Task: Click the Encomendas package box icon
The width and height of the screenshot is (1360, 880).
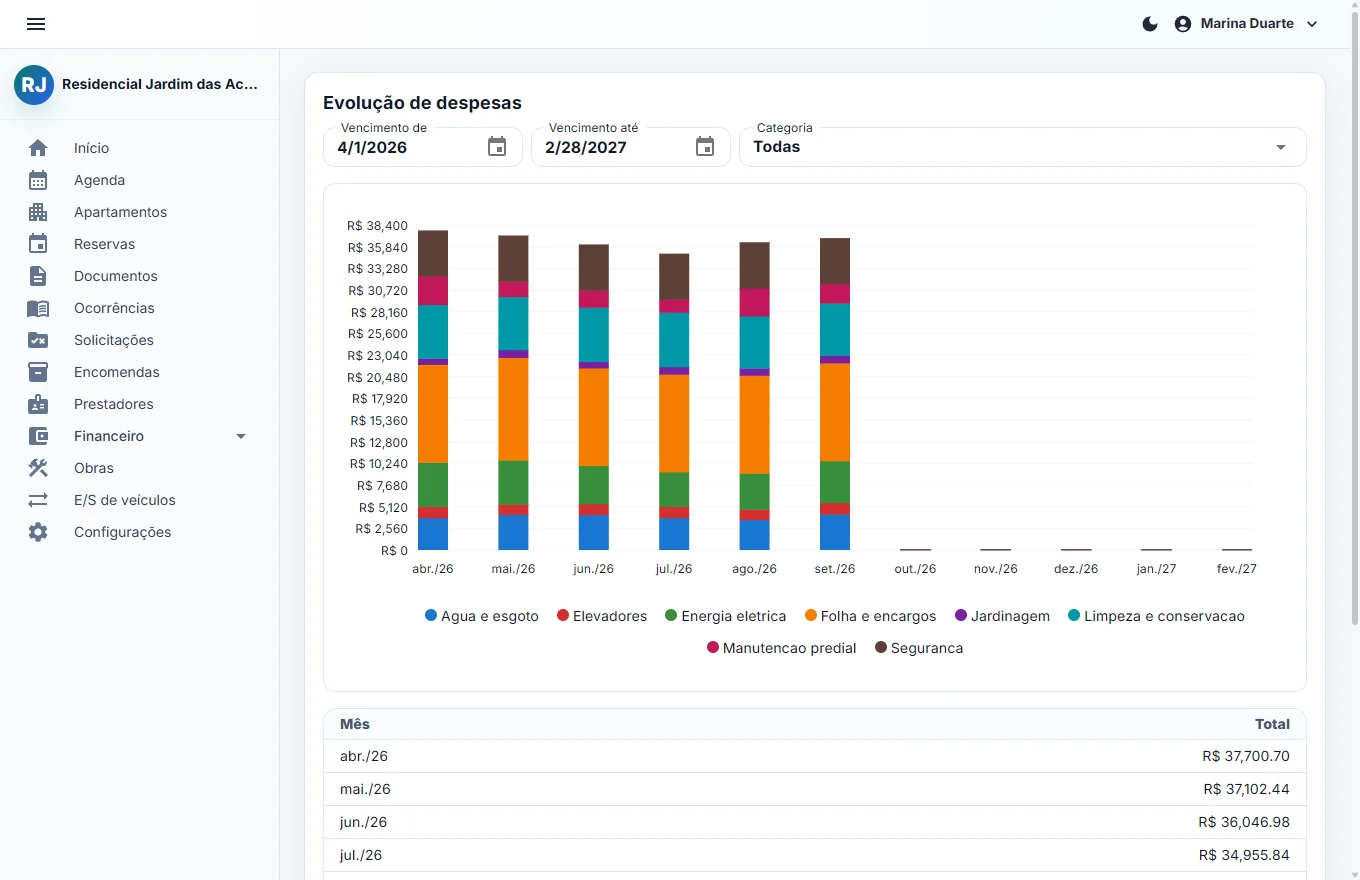Action: (x=38, y=372)
